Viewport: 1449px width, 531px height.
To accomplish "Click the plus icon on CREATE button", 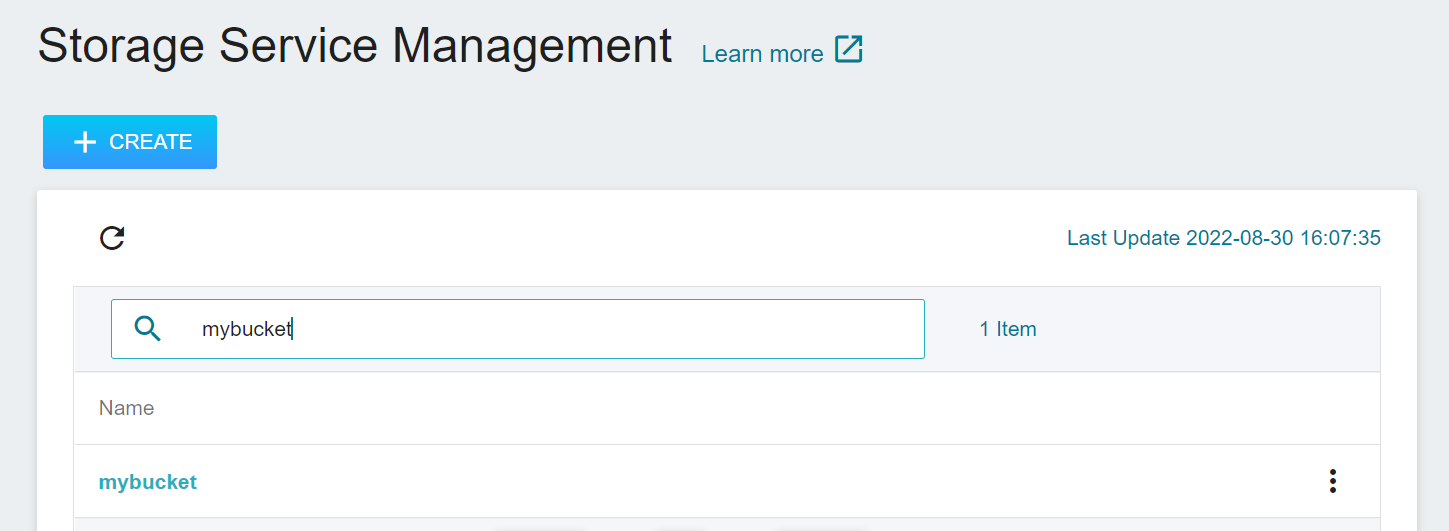I will (85, 143).
